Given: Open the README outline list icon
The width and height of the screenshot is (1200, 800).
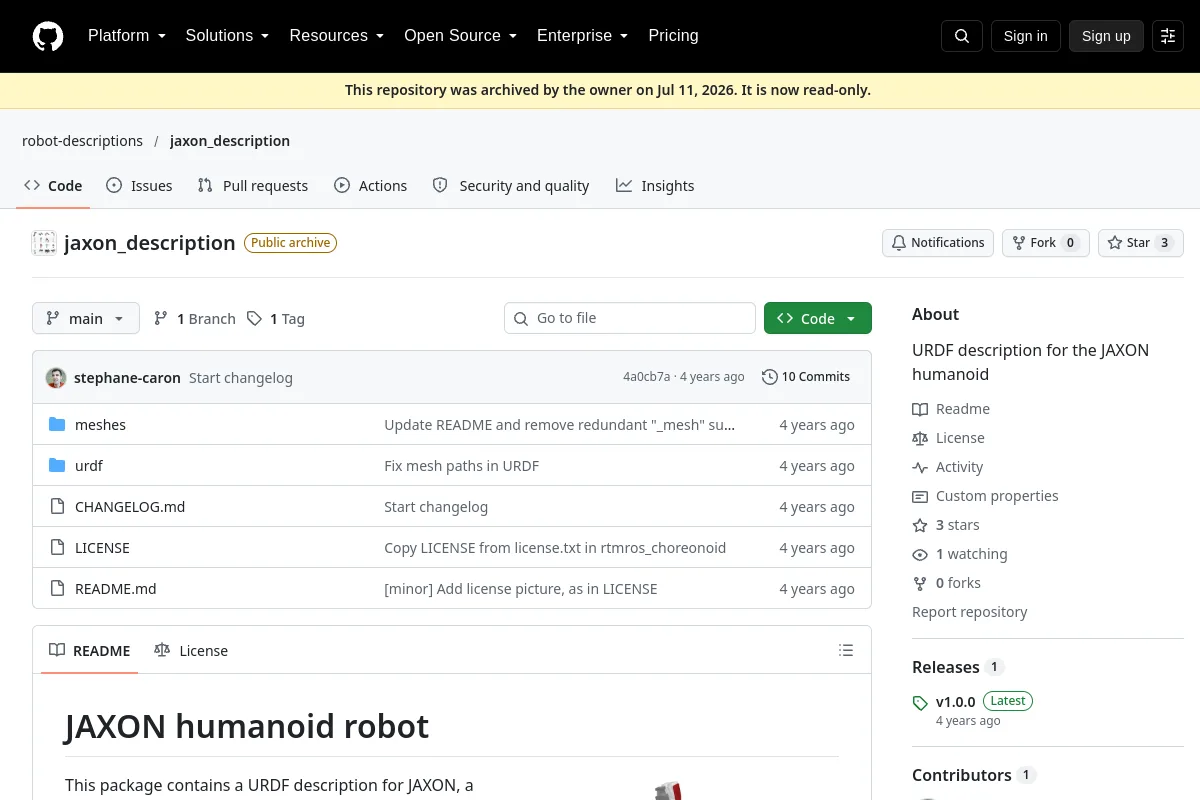Looking at the screenshot, I should (846, 650).
